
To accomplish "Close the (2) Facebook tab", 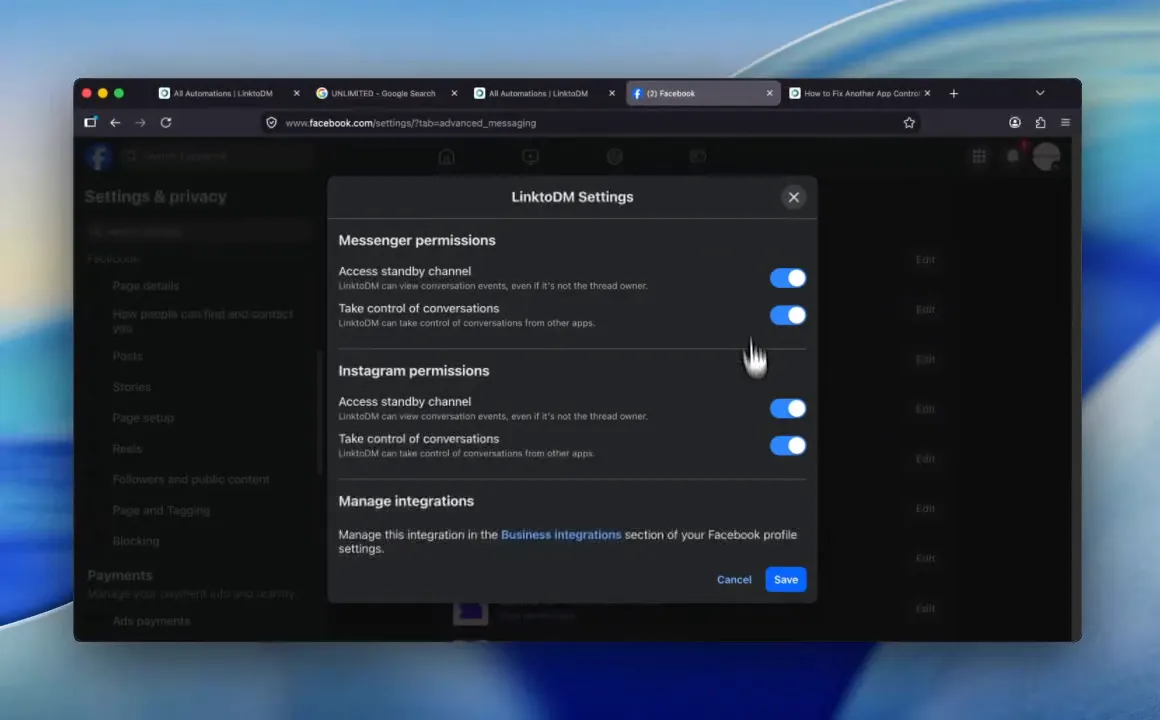I will click(x=769, y=93).
